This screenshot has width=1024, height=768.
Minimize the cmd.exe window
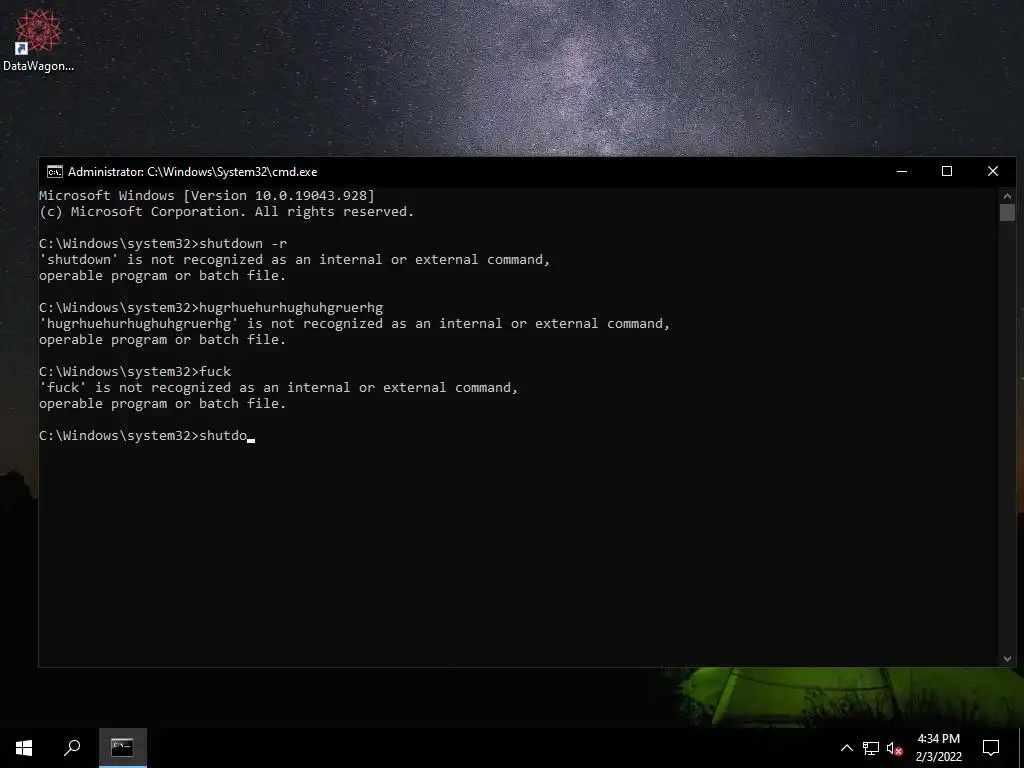coord(902,172)
